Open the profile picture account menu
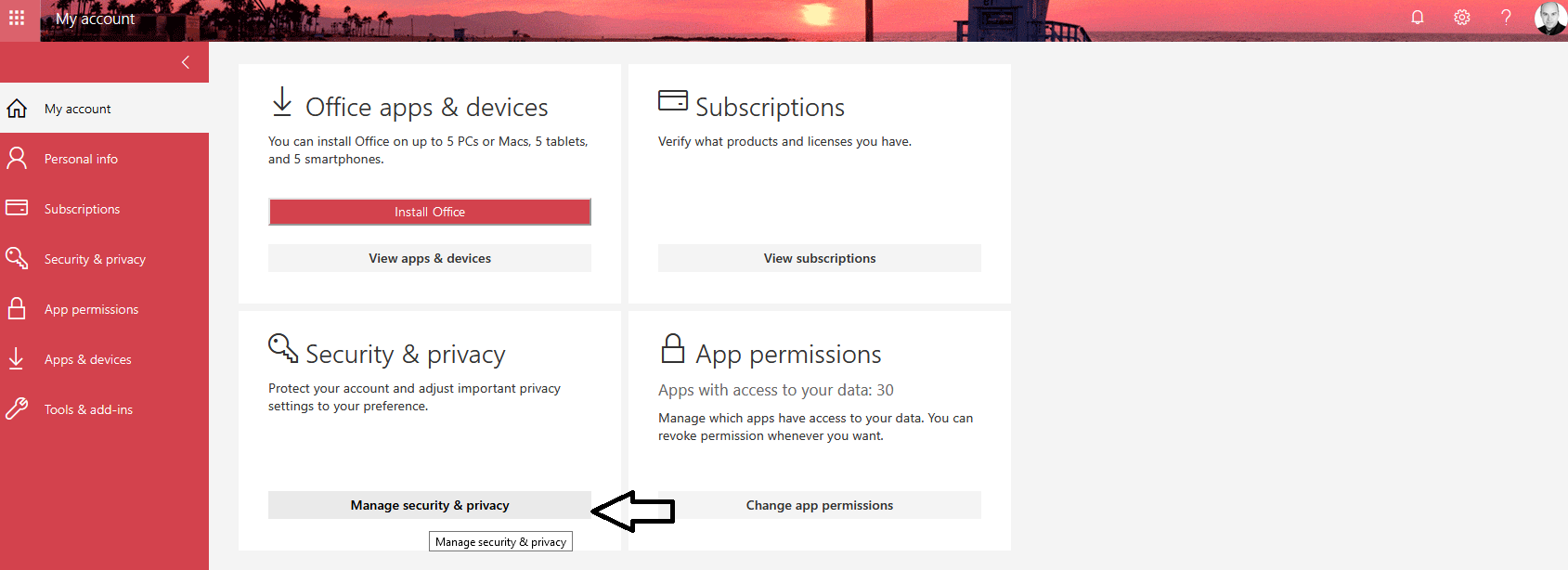The image size is (1568, 570). point(1550,18)
